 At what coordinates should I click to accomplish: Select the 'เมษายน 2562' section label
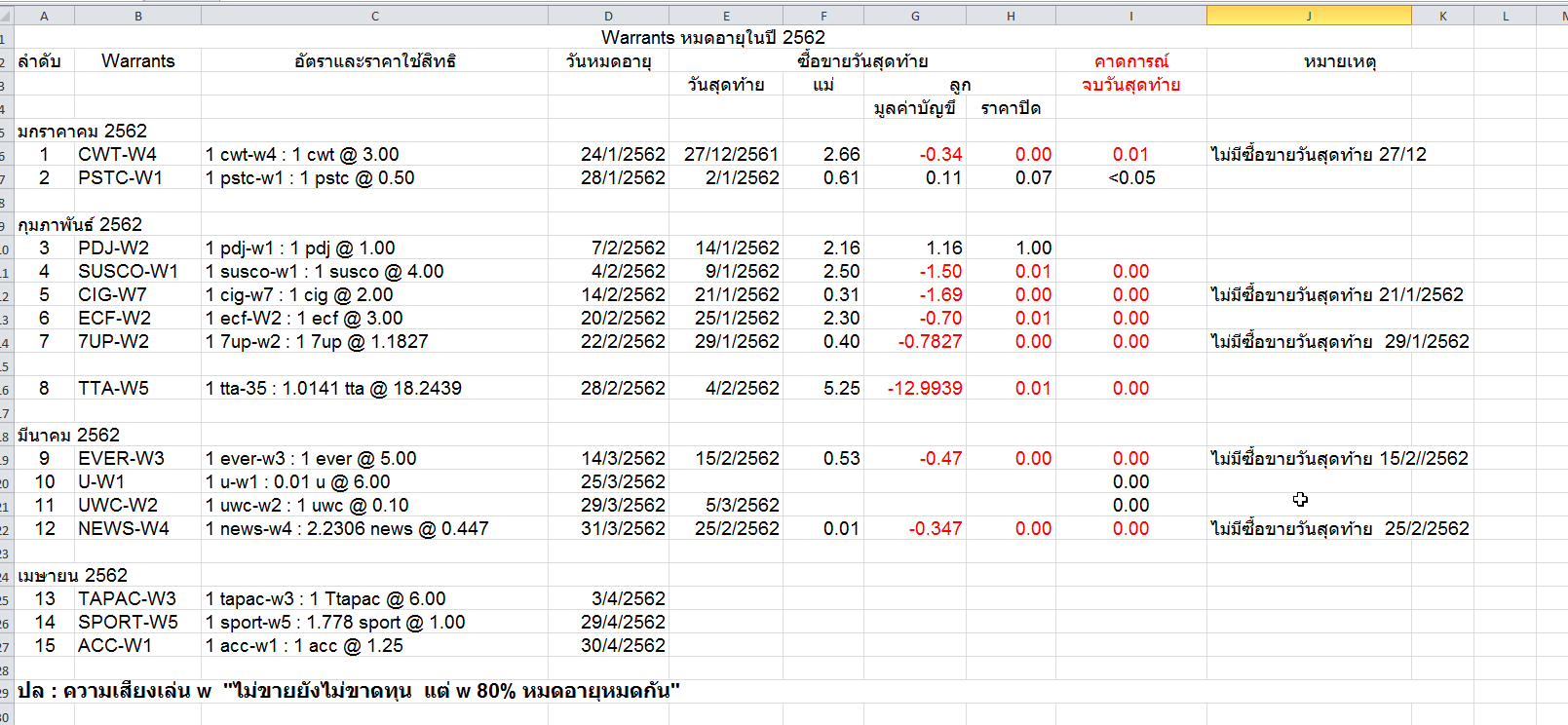[x=72, y=575]
